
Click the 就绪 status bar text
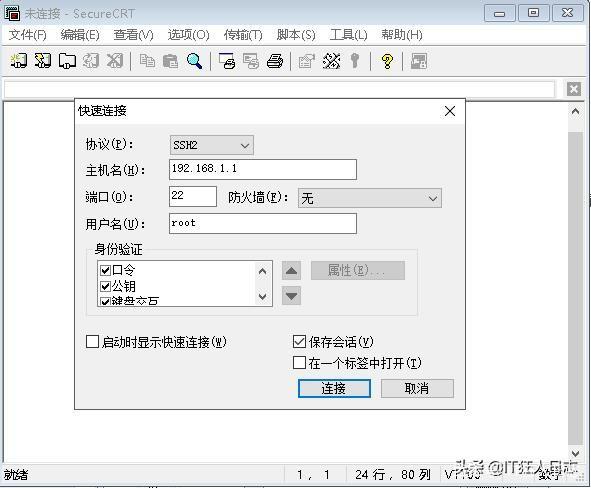[x=16, y=474]
